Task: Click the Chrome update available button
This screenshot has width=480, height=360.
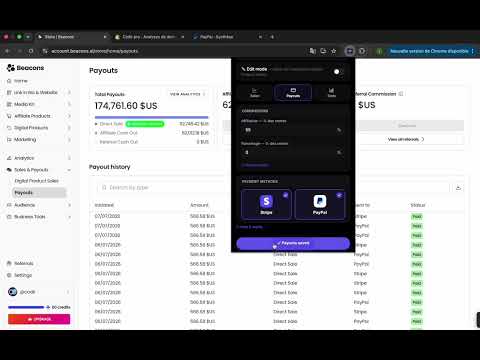Action: (x=431, y=51)
